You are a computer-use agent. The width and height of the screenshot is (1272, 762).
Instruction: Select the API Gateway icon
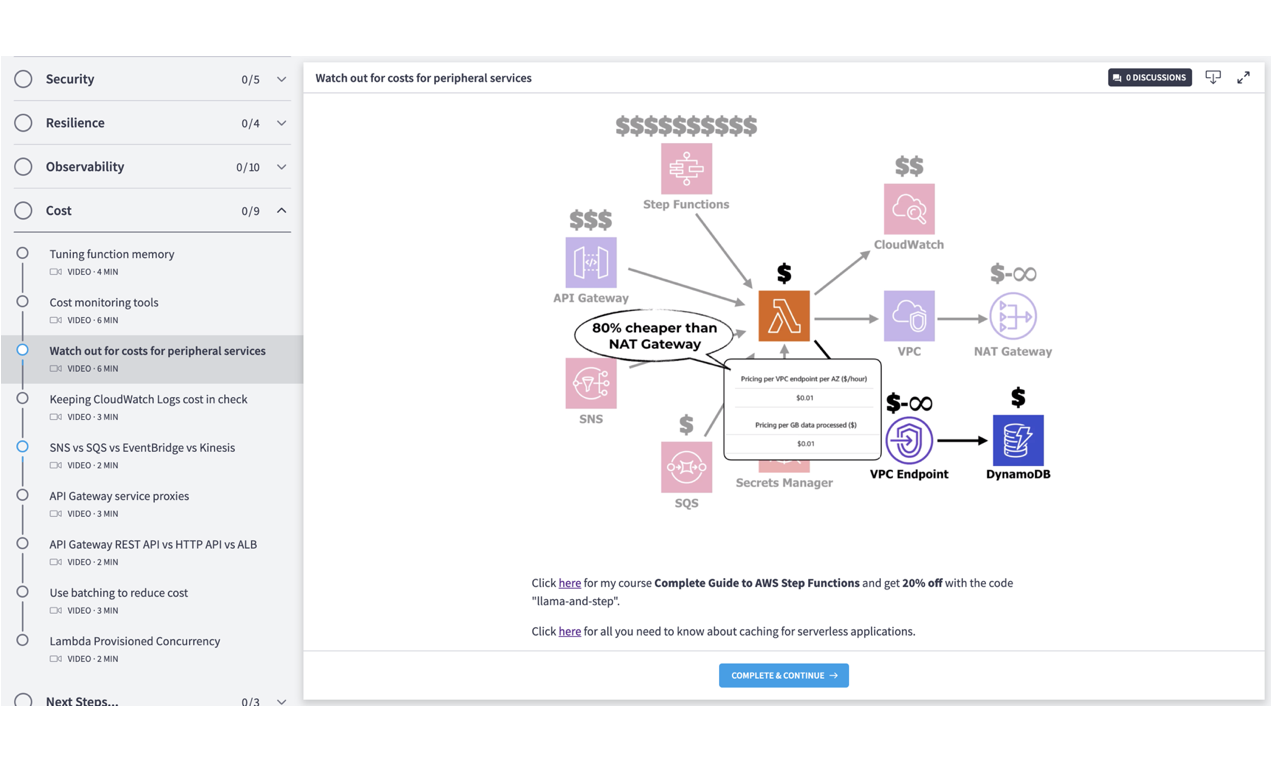pyautogui.click(x=590, y=263)
